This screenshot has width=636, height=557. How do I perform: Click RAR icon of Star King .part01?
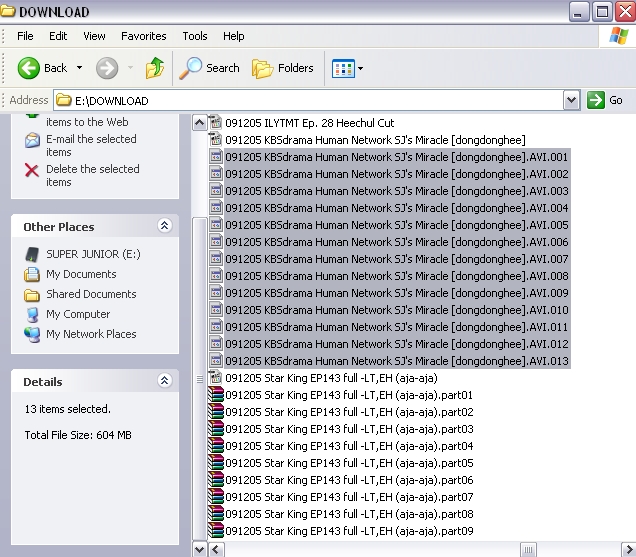coord(216,395)
